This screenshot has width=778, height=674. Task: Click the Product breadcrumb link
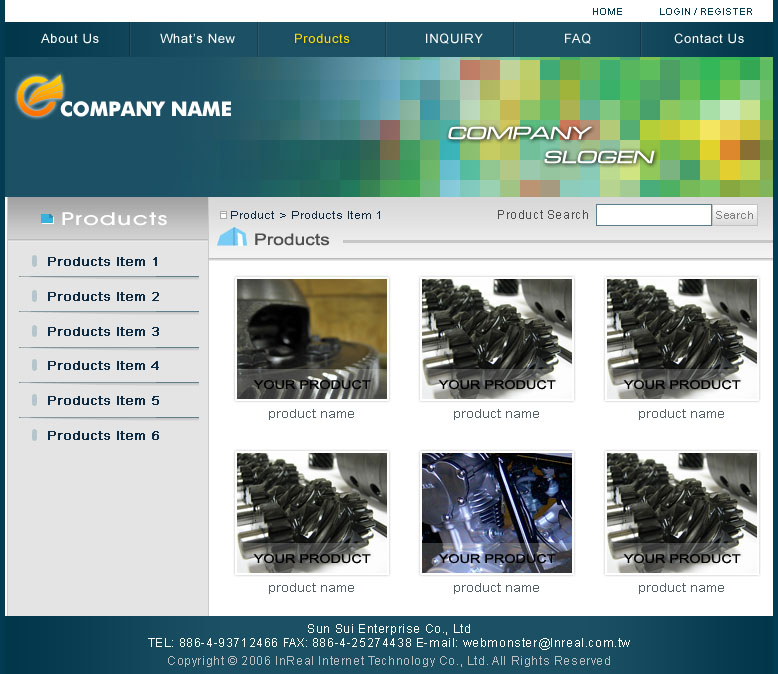coord(252,216)
